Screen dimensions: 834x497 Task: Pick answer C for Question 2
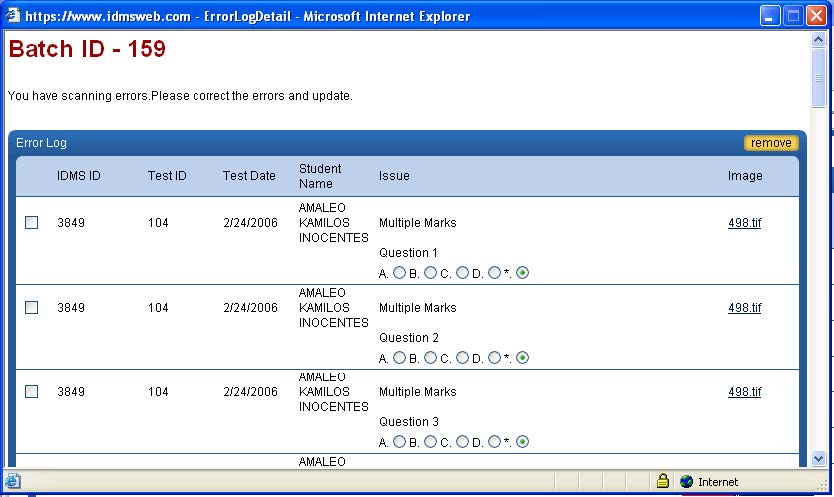point(462,358)
